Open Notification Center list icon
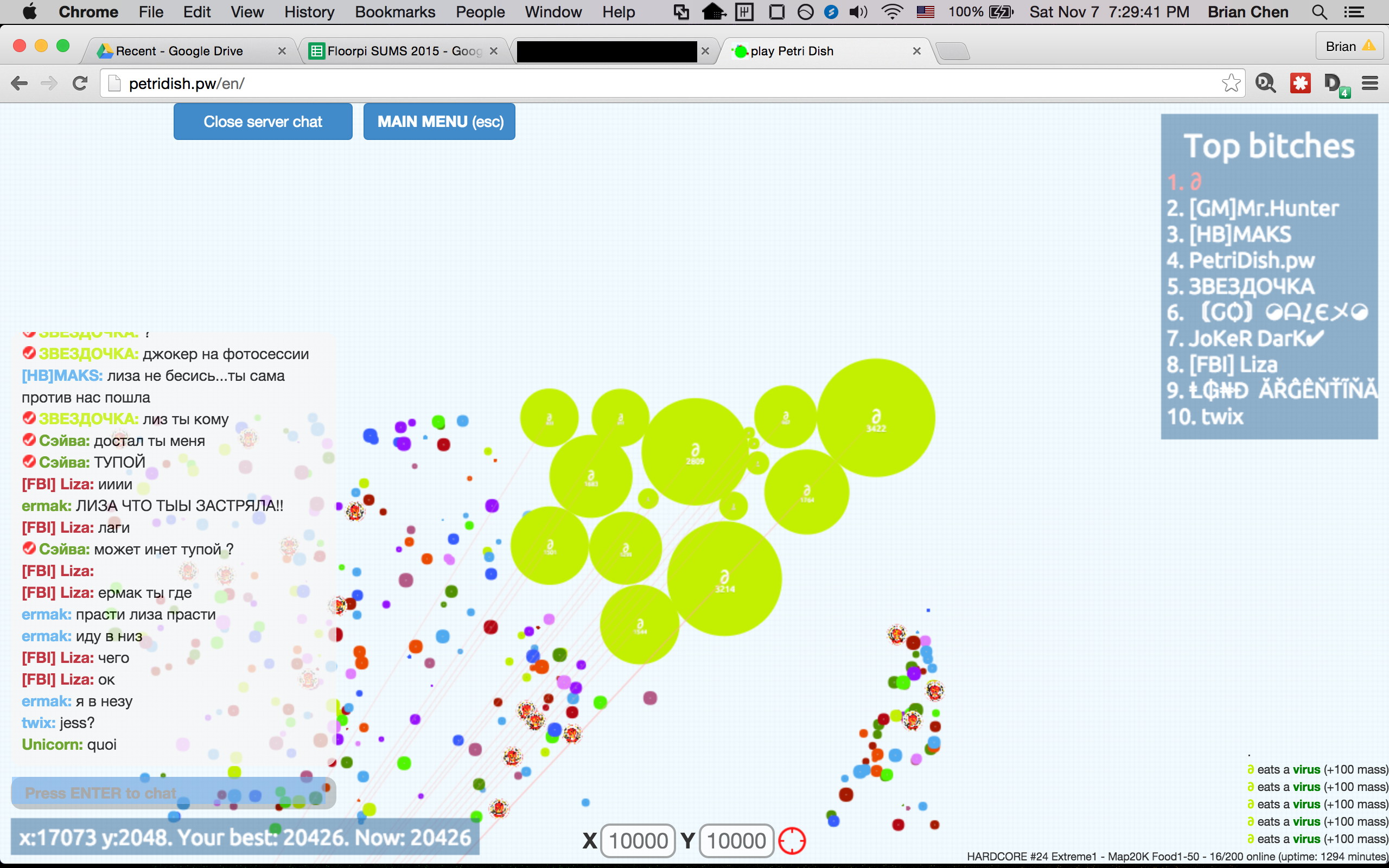The width and height of the screenshot is (1389, 868). [1353, 12]
